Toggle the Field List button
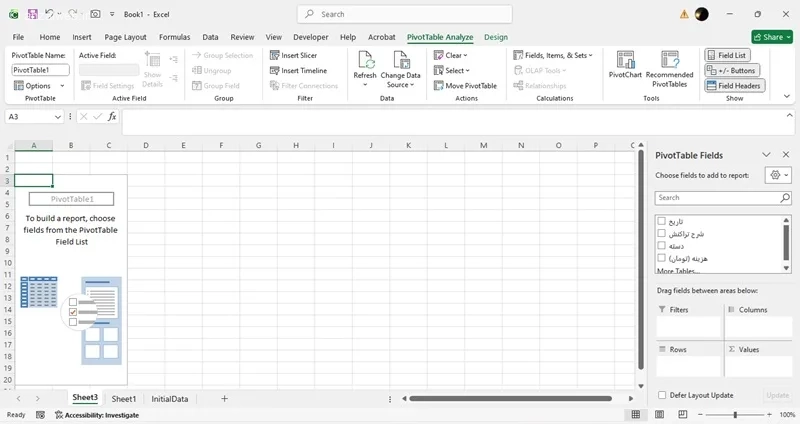 click(x=731, y=55)
